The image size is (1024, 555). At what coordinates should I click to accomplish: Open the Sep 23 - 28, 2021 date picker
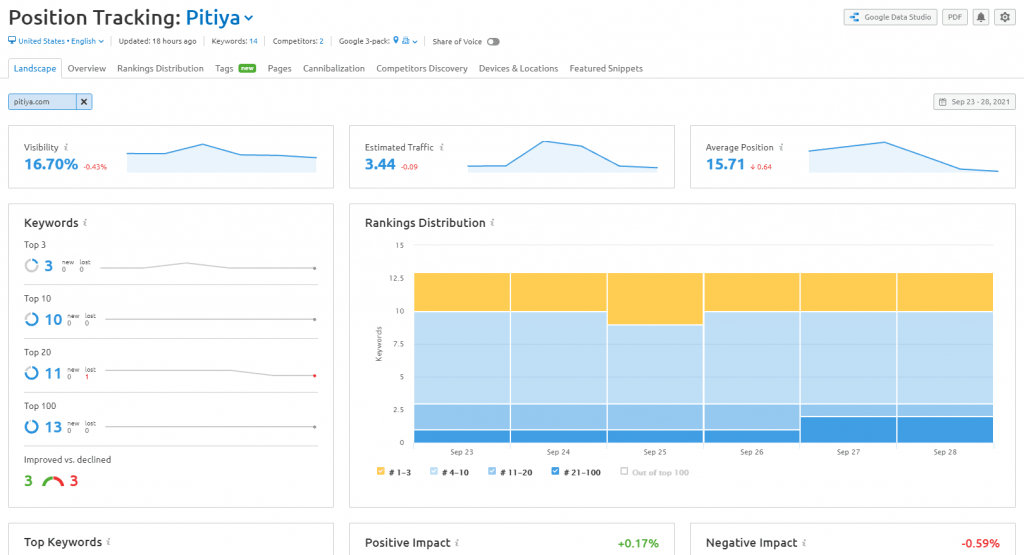point(974,102)
